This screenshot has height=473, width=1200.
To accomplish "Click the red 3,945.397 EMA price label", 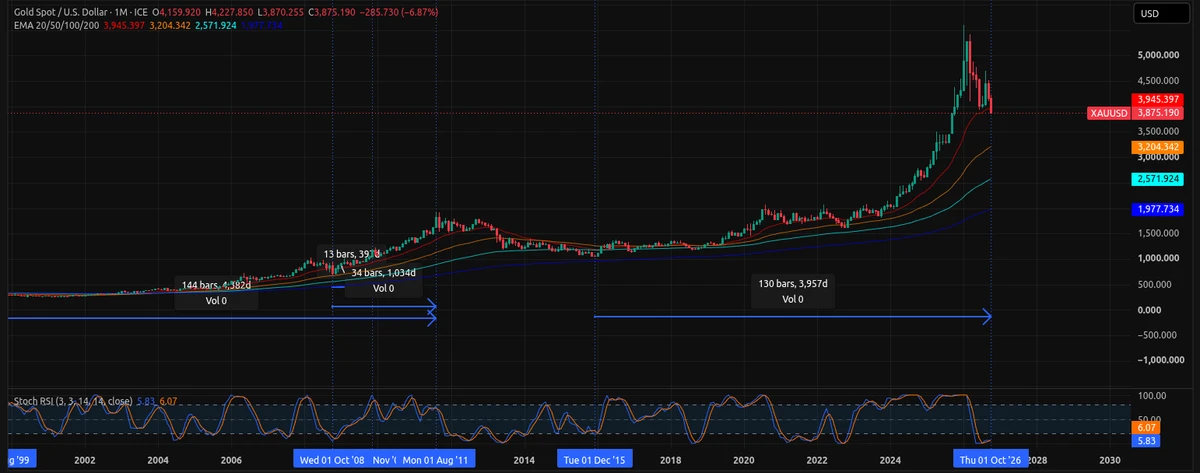I will click(x=1159, y=100).
